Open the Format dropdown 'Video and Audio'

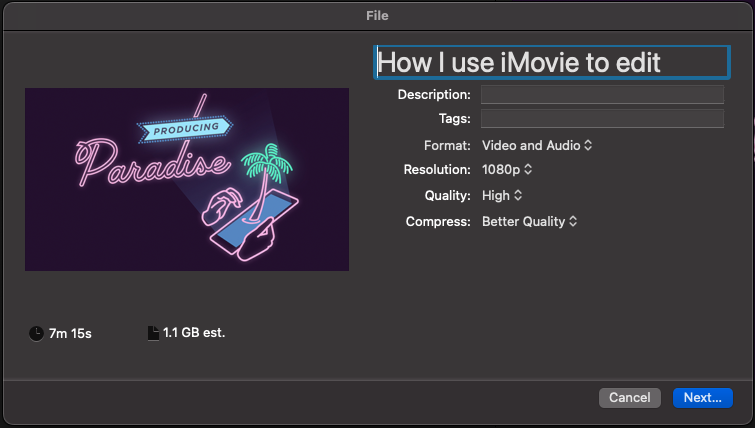(537, 145)
